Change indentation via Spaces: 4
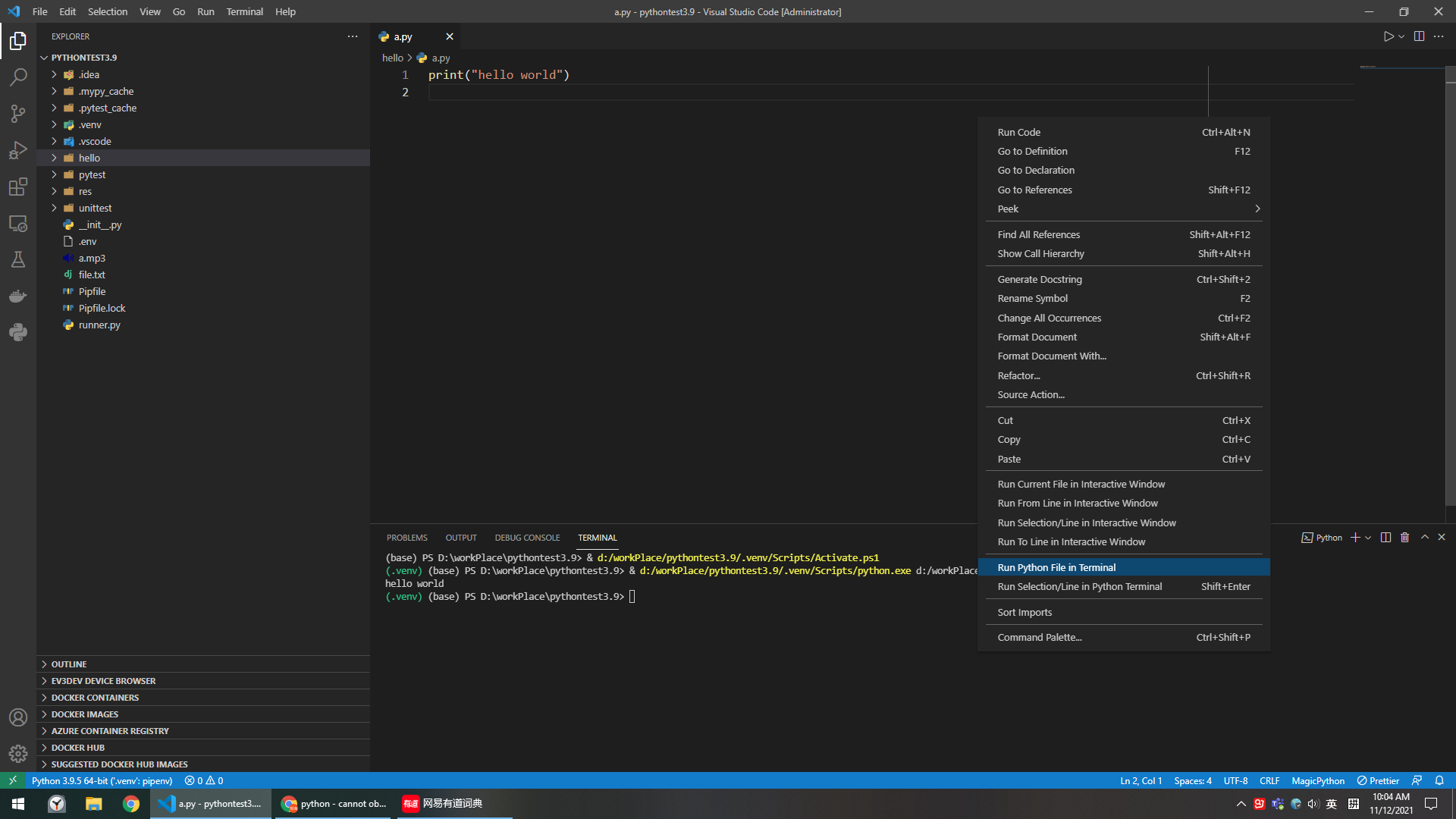 coord(1192,780)
